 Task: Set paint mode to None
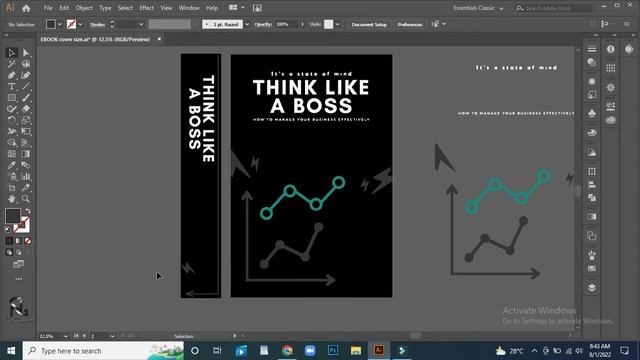pyautogui.click(x=27, y=241)
